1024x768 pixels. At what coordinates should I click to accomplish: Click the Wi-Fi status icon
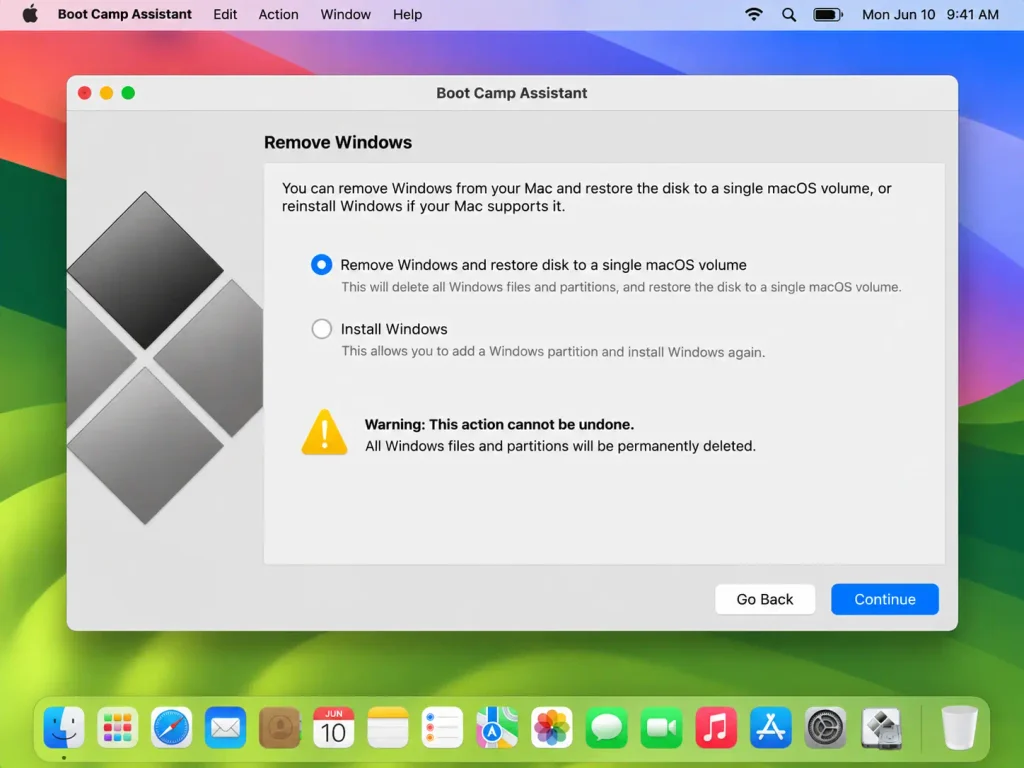coord(754,14)
